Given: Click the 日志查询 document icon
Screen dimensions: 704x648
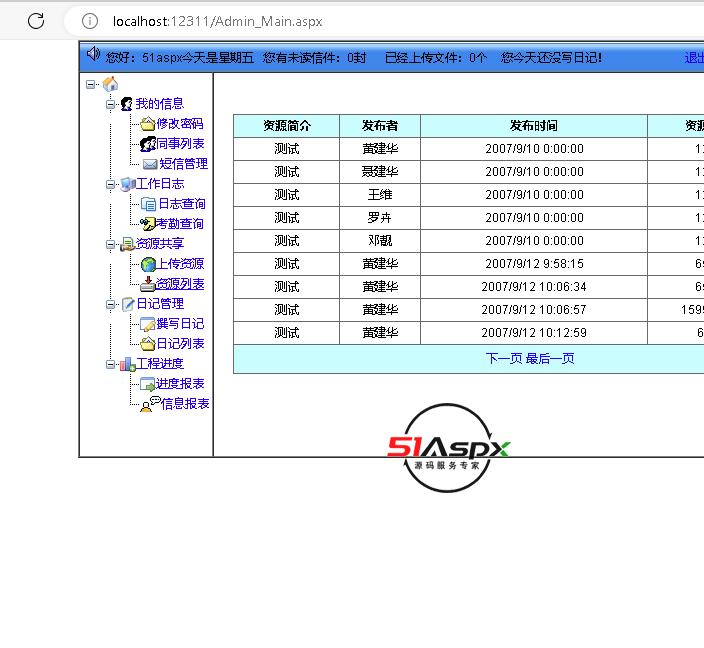Looking at the screenshot, I should click(148, 204).
